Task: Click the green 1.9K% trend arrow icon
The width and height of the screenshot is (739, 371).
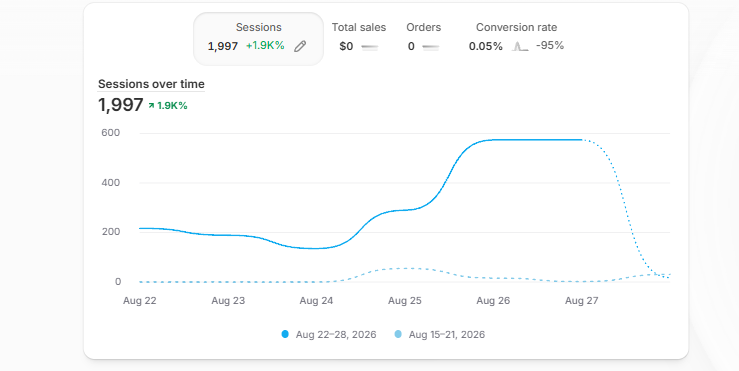Action: 151,106
